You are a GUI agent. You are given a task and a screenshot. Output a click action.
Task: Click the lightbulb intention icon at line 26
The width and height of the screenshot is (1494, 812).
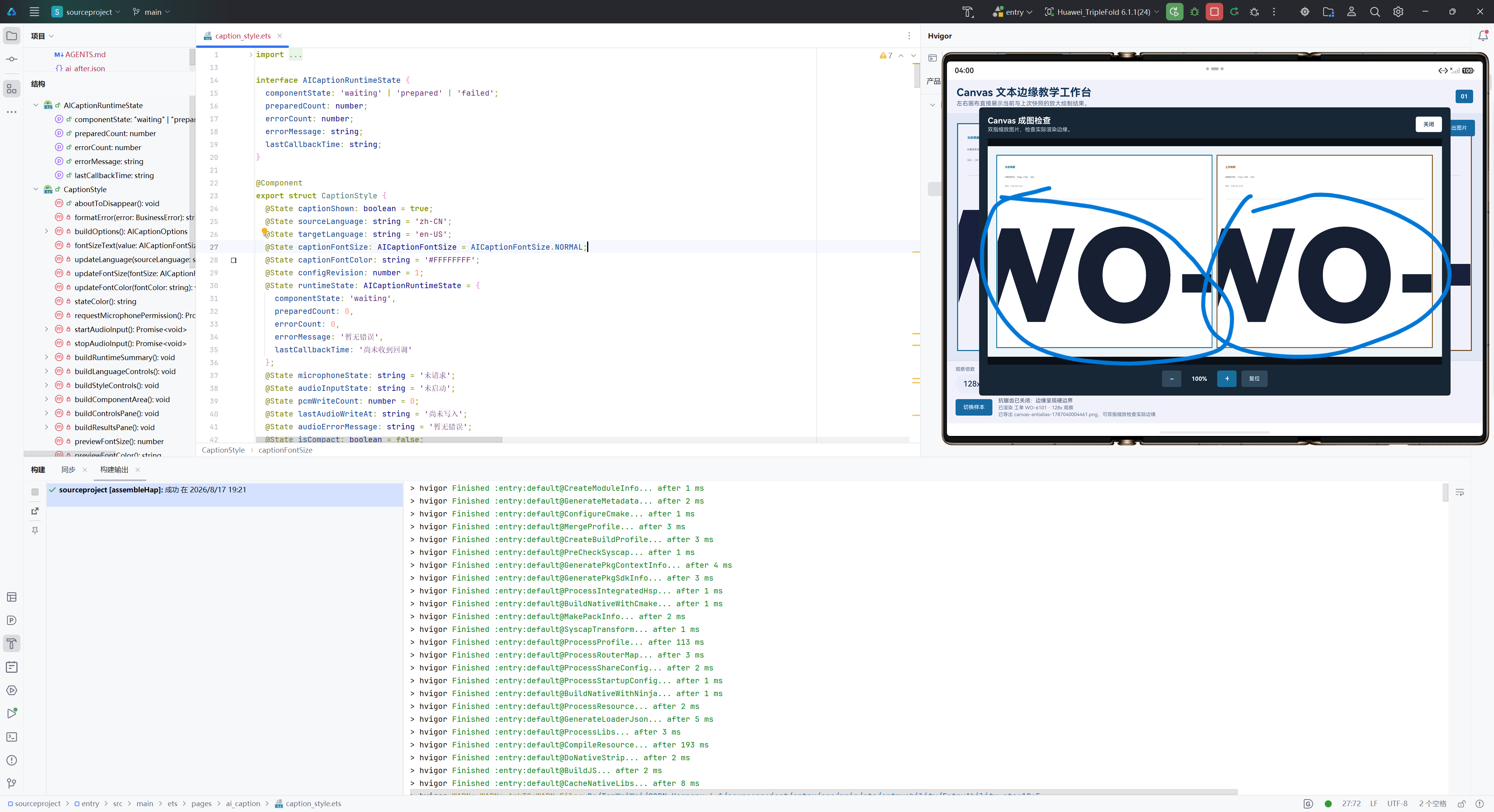tap(265, 231)
